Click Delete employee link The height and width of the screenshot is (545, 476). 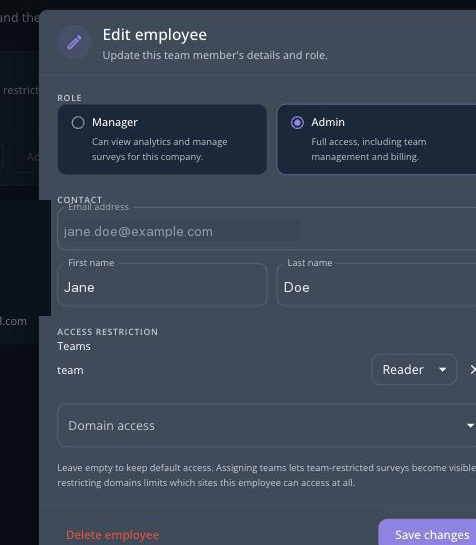pyautogui.click(x=113, y=535)
